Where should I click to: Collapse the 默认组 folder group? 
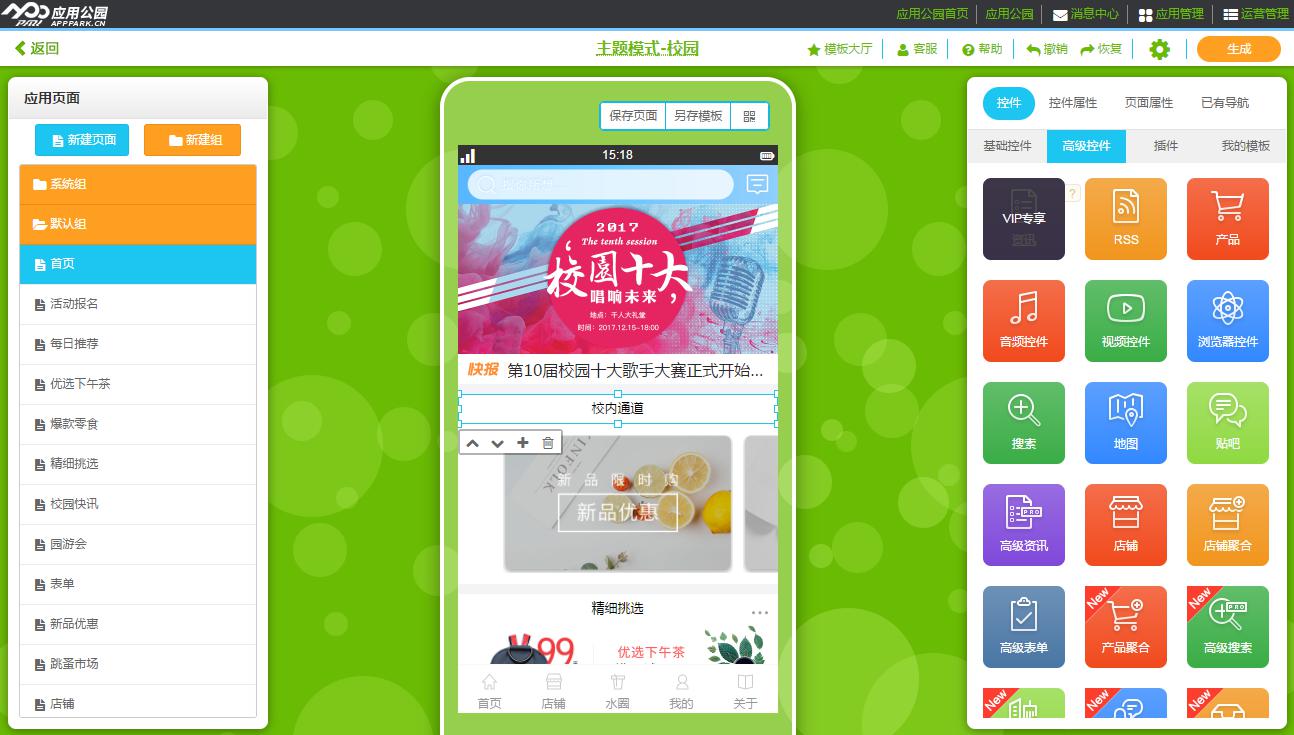[x=138, y=224]
